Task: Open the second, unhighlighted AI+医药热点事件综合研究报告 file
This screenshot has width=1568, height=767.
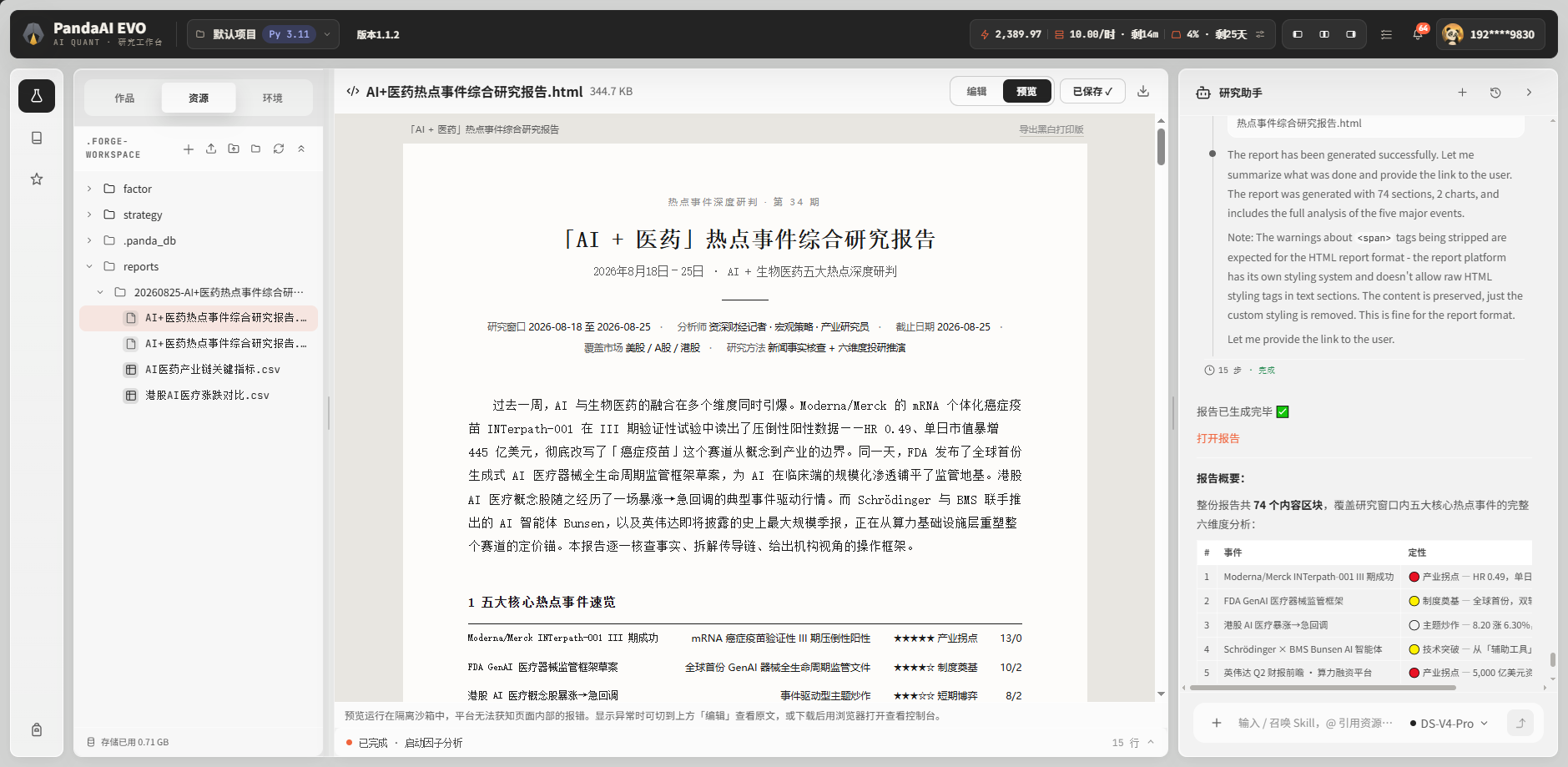Action: 199,344
